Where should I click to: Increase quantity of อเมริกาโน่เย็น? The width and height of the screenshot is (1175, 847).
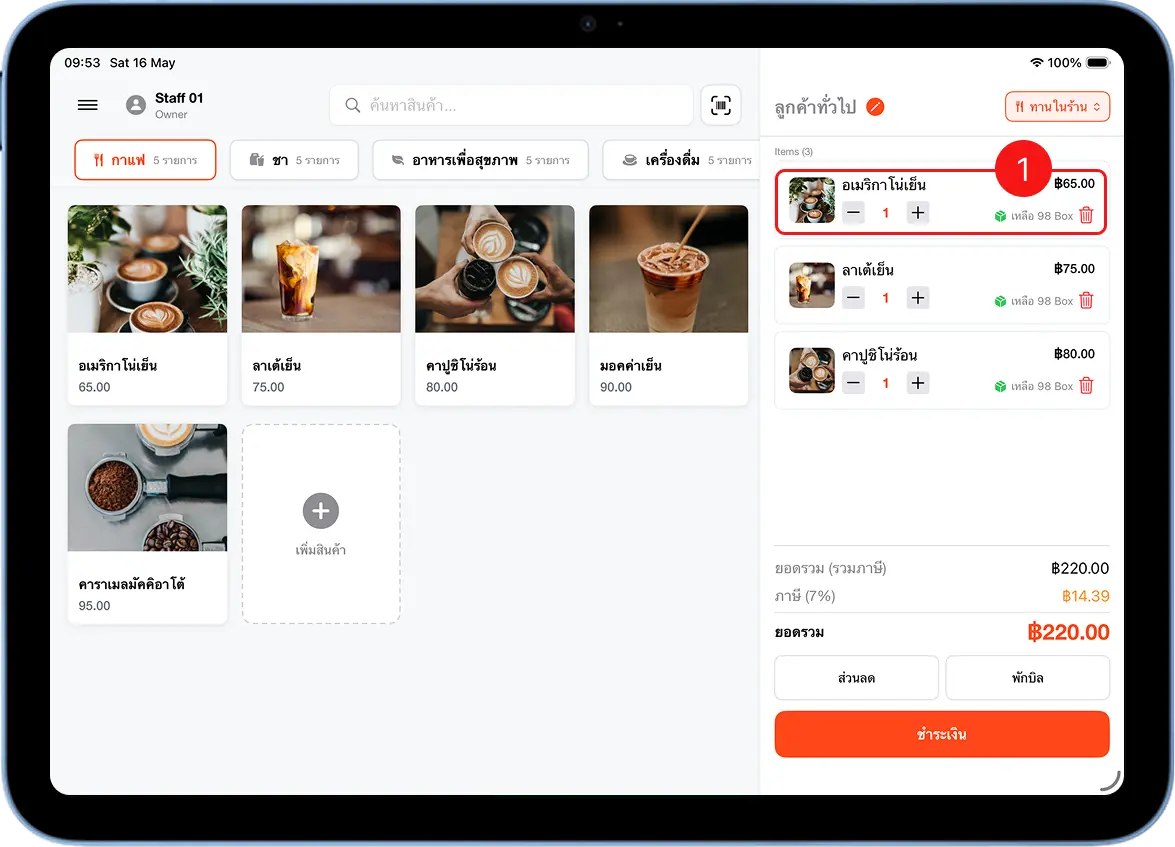point(917,213)
